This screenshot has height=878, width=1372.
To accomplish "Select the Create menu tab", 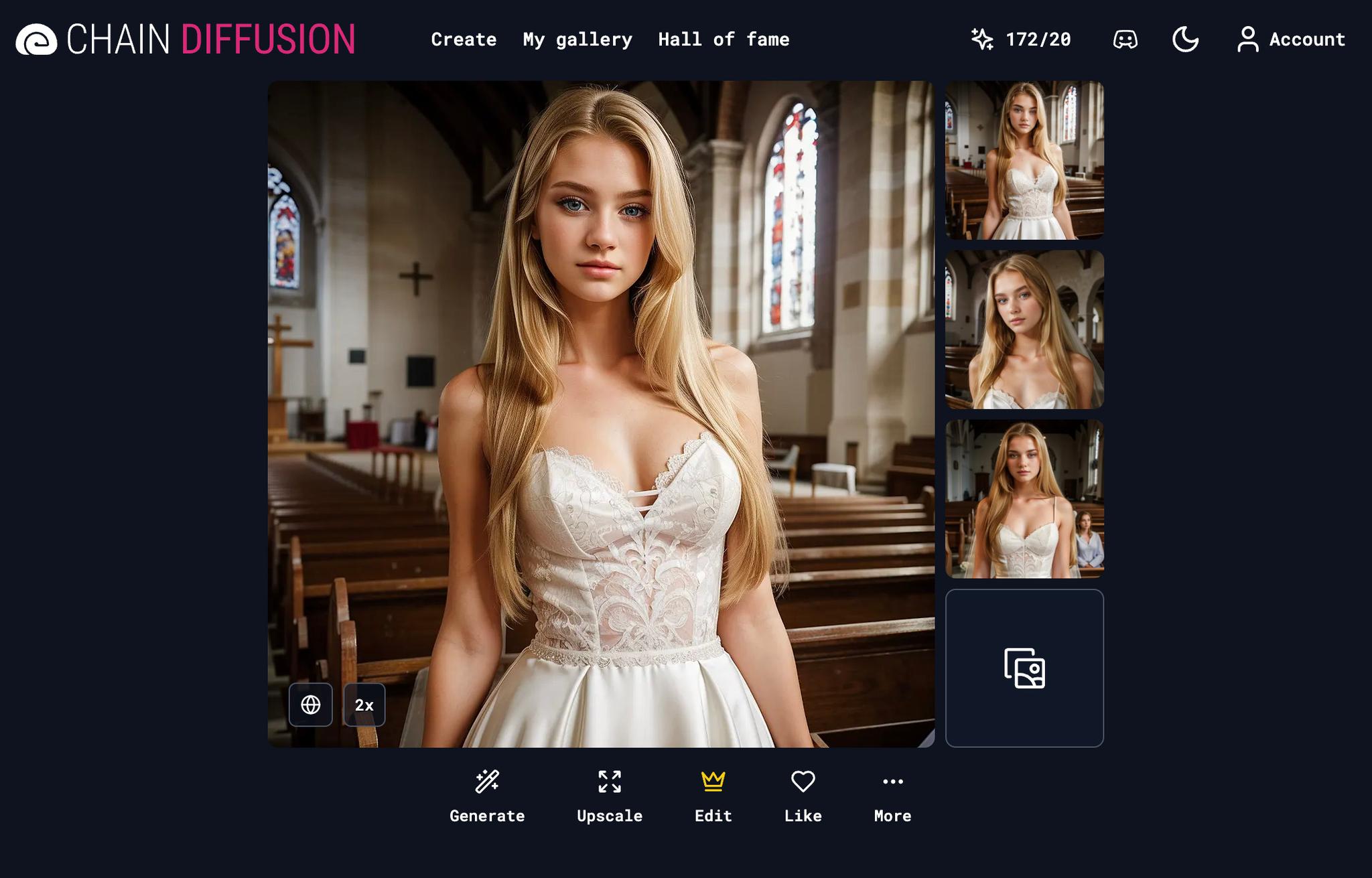I will coord(463,39).
